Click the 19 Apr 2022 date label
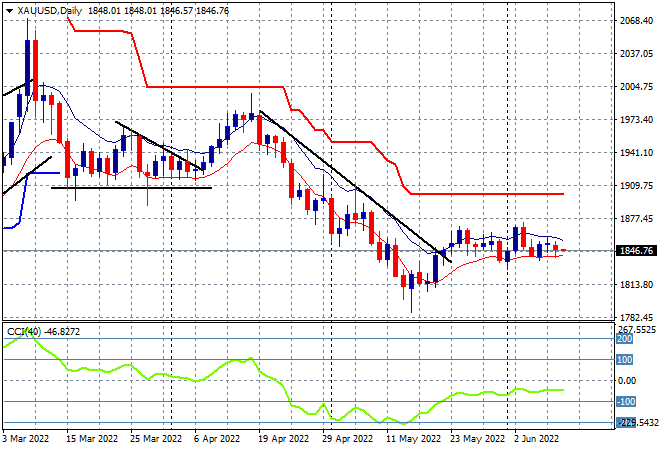This screenshot has height=450, width=660. click(x=284, y=439)
